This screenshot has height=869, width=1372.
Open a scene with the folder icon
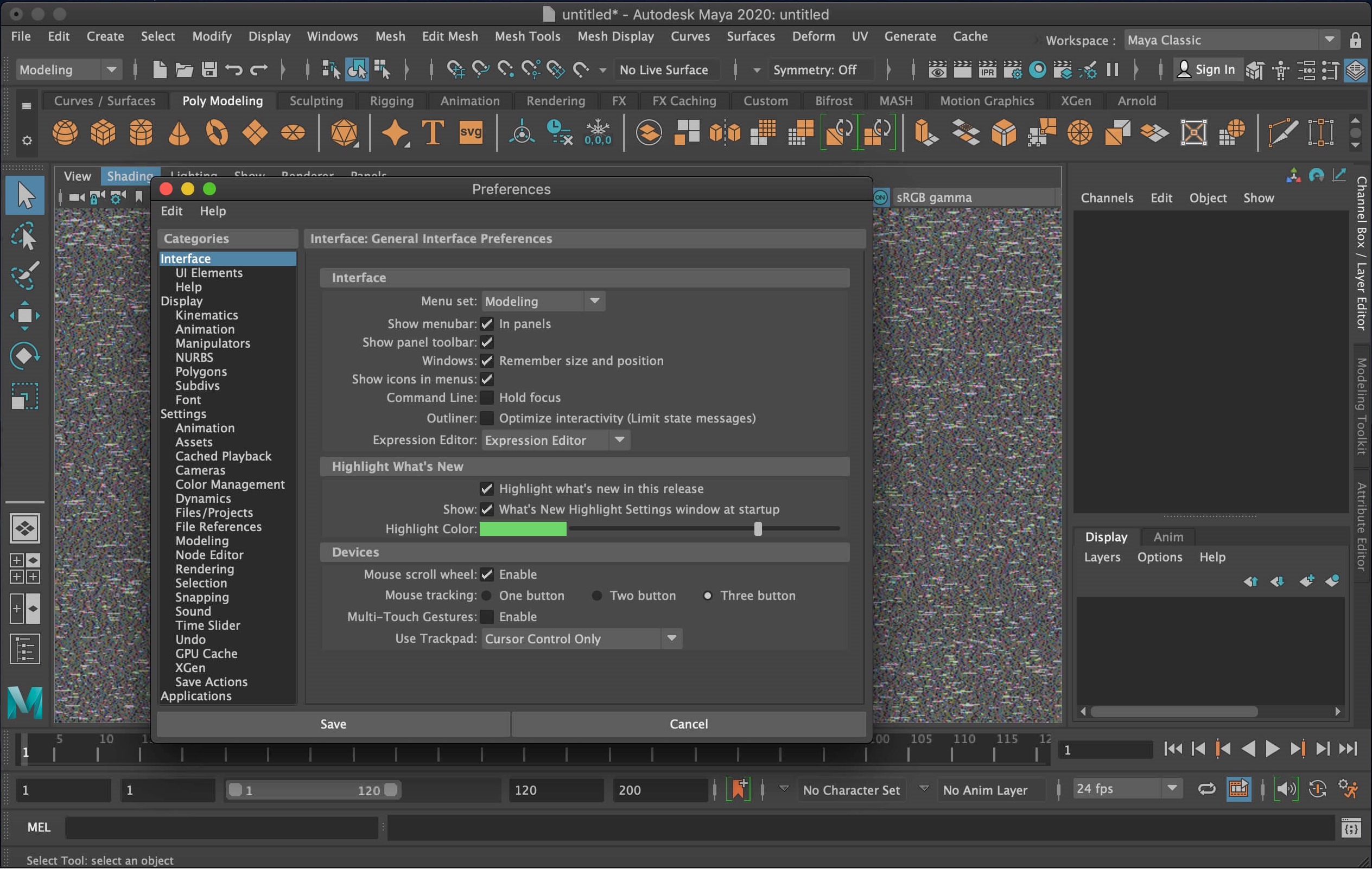click(184, 69)
